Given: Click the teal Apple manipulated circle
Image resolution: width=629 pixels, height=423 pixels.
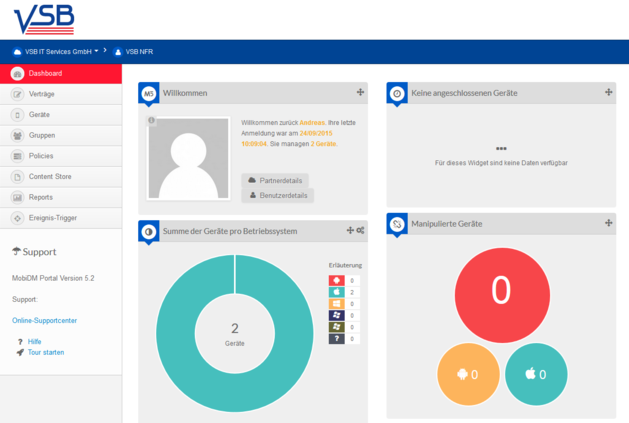Looking at the screenshot, I should [536, 374].
